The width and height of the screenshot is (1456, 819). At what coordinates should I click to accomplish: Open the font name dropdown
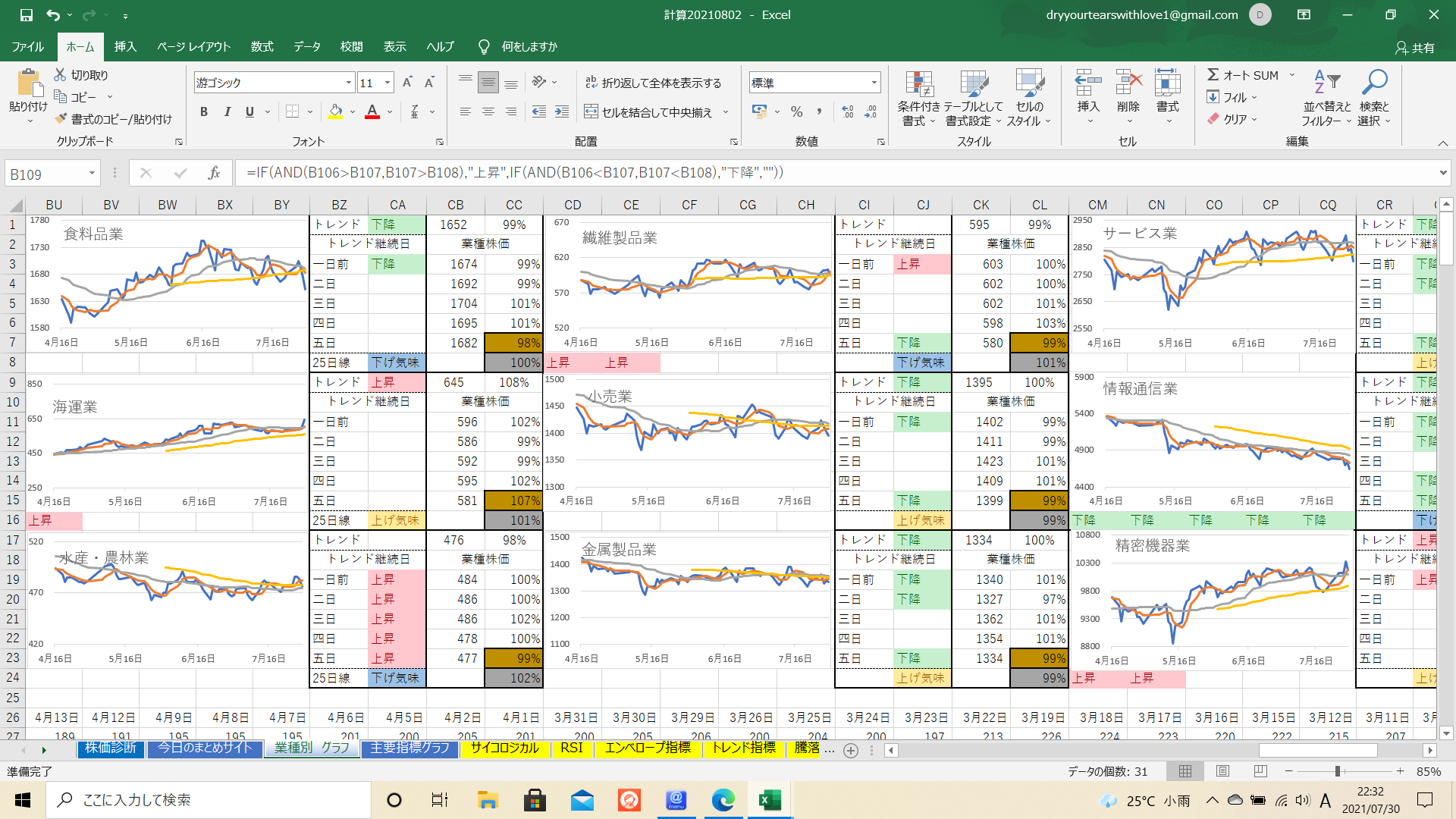[x=349, y=83]
